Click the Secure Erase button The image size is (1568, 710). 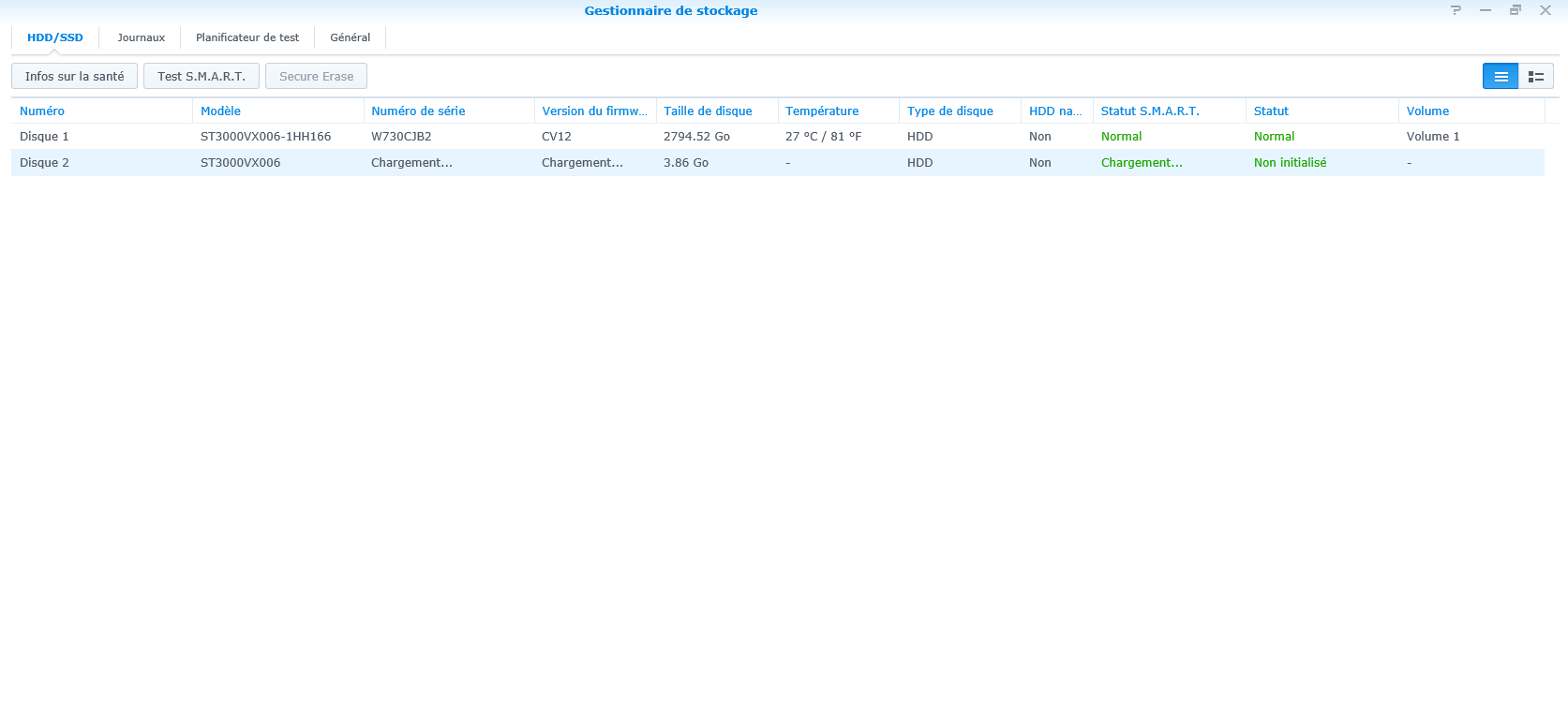tap(317, 77)
